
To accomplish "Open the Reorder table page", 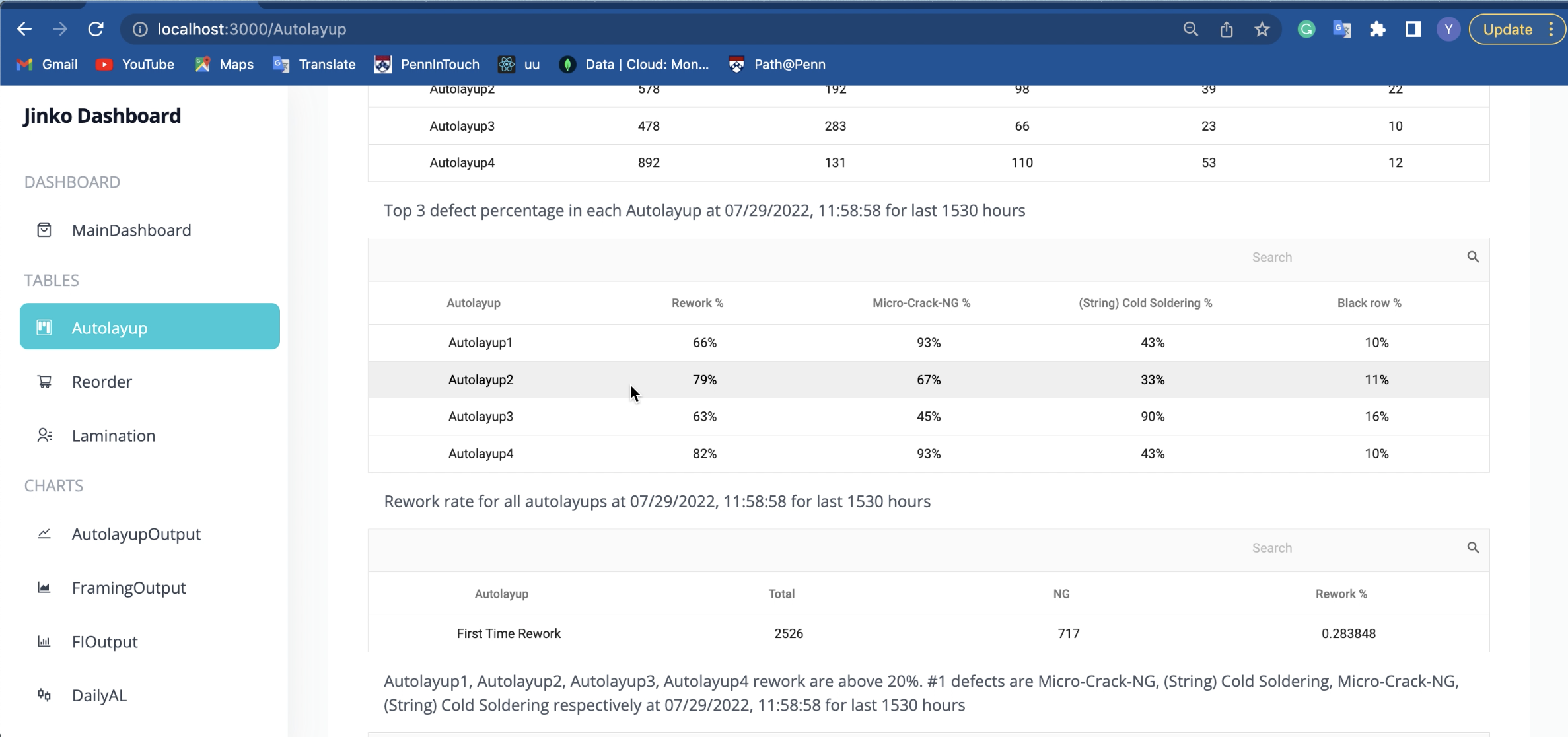I will point(102,382).
